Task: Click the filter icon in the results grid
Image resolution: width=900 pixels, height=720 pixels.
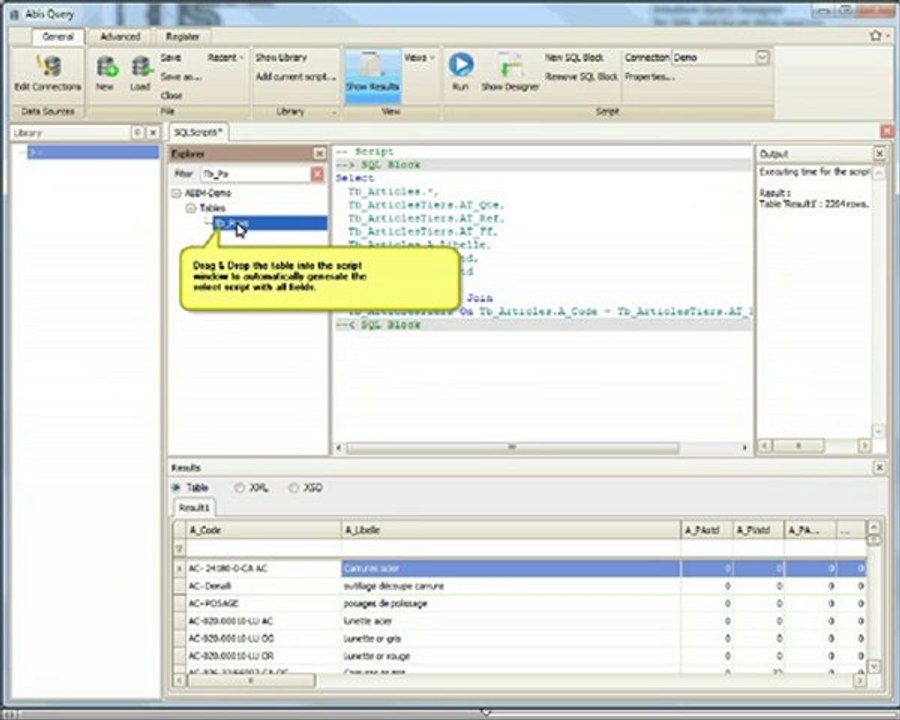Action: point(179,549)
